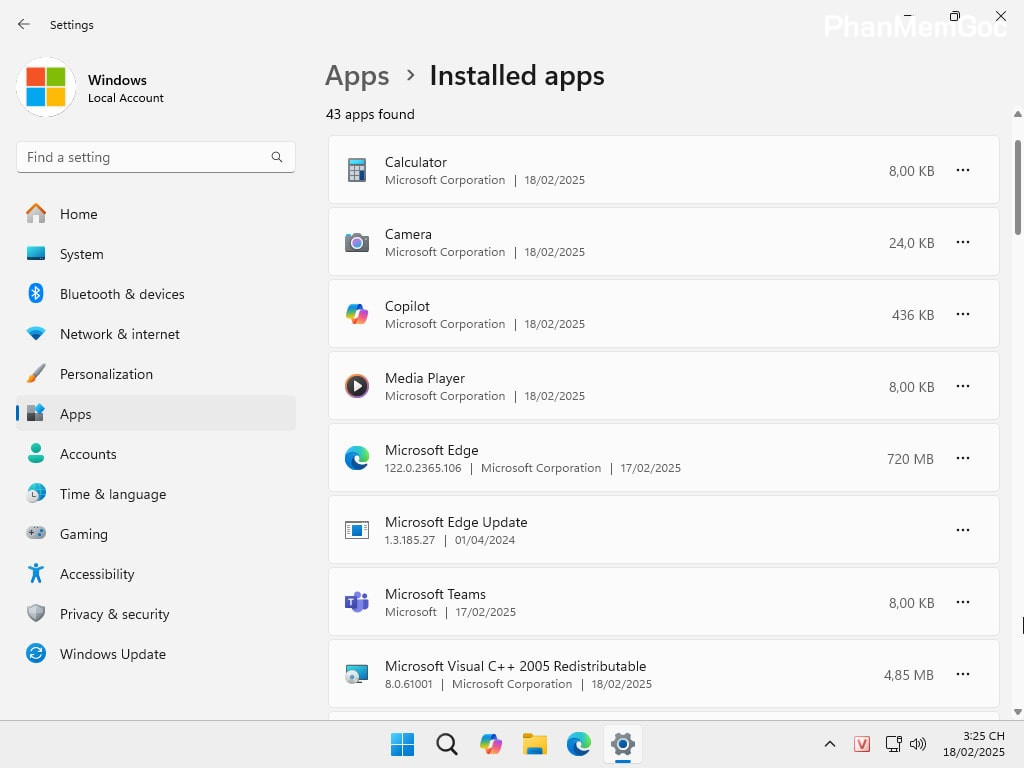The height and width of the screenshot is (768, 1024).
Task: Click the Find a setting search field
Action: 145,157
